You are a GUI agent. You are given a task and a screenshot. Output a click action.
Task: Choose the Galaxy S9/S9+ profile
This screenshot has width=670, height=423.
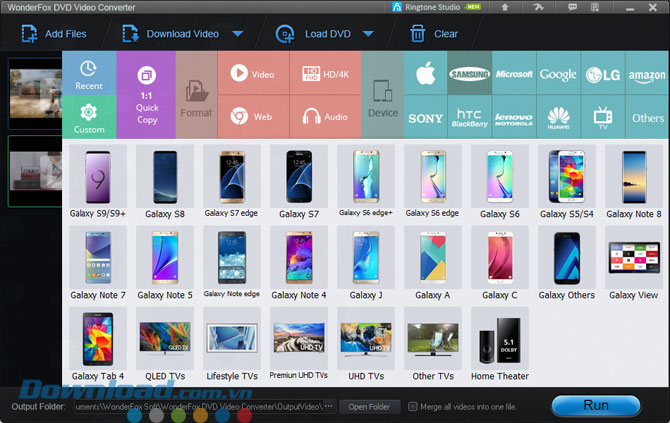(x=98, y=182)
